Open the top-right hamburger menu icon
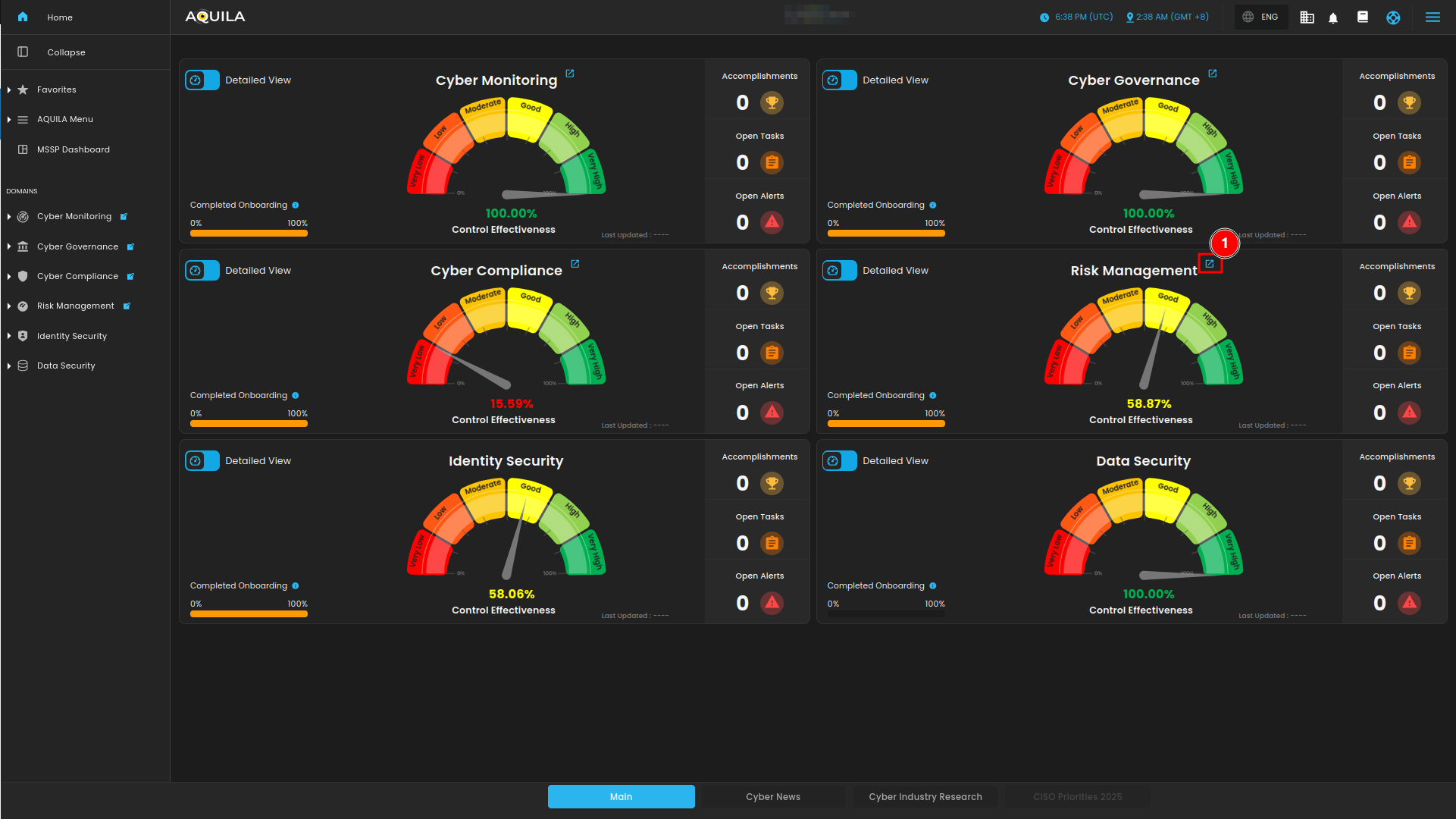This screenshot has width=1456, height=819. 1433,17
